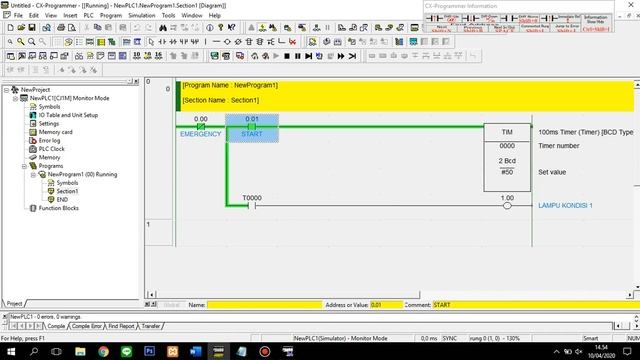
Task: Select the New Closed Coil tool
Action: coord(238,42)
